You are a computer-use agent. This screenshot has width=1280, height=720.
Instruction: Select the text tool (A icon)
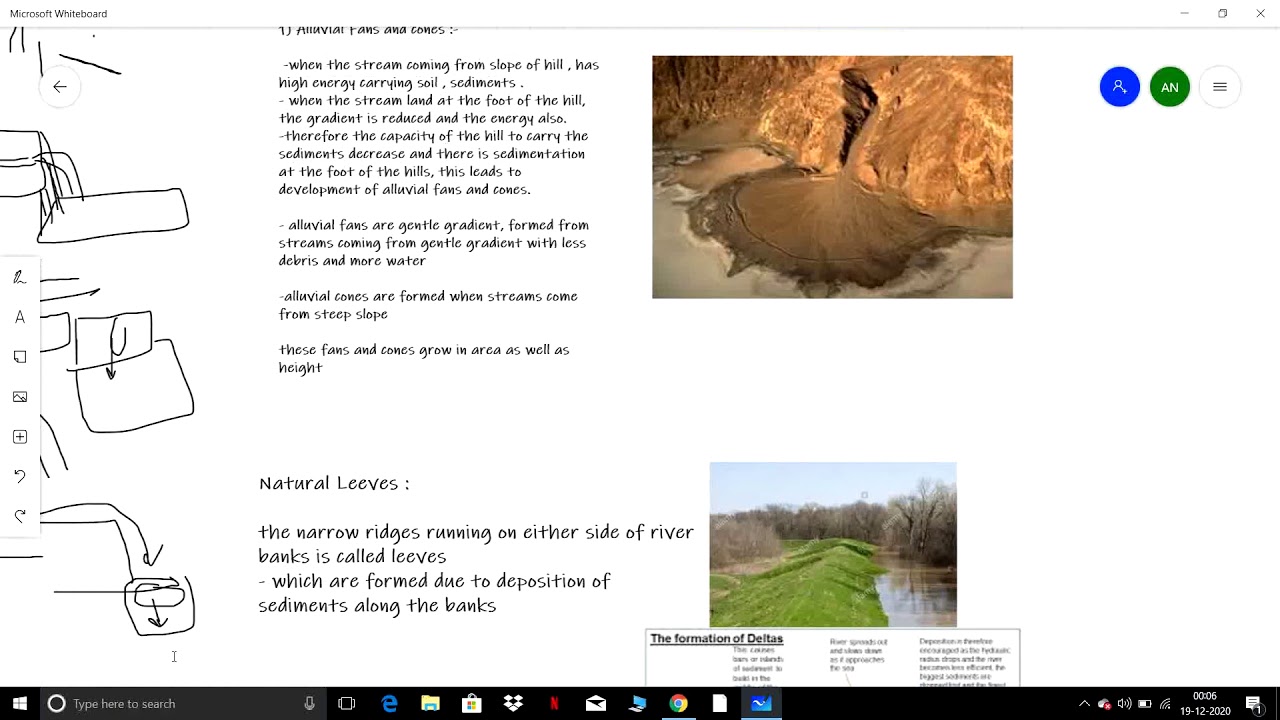(x=20, y=317)
